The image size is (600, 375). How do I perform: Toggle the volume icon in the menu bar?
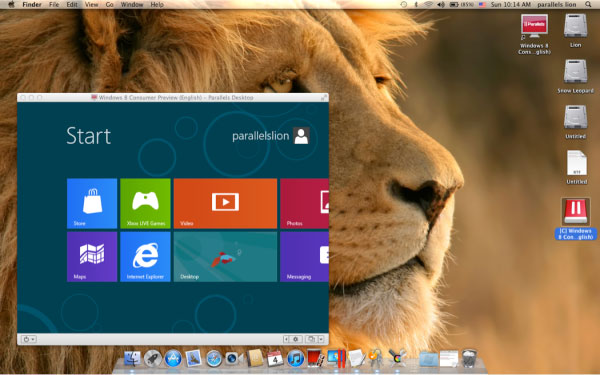click(x=441, y=5)
